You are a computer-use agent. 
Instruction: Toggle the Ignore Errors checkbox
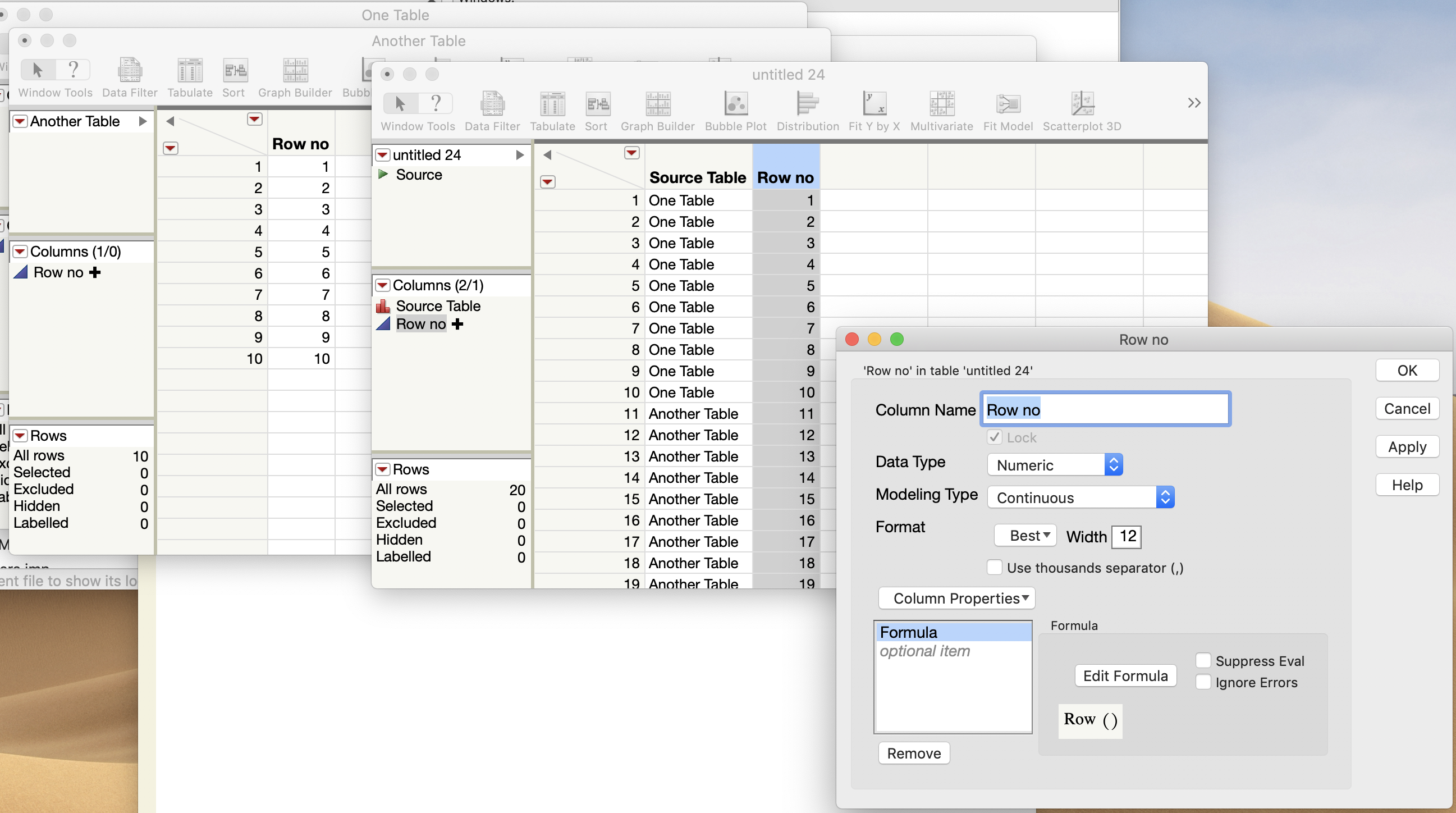click(x=1203, y=682)
